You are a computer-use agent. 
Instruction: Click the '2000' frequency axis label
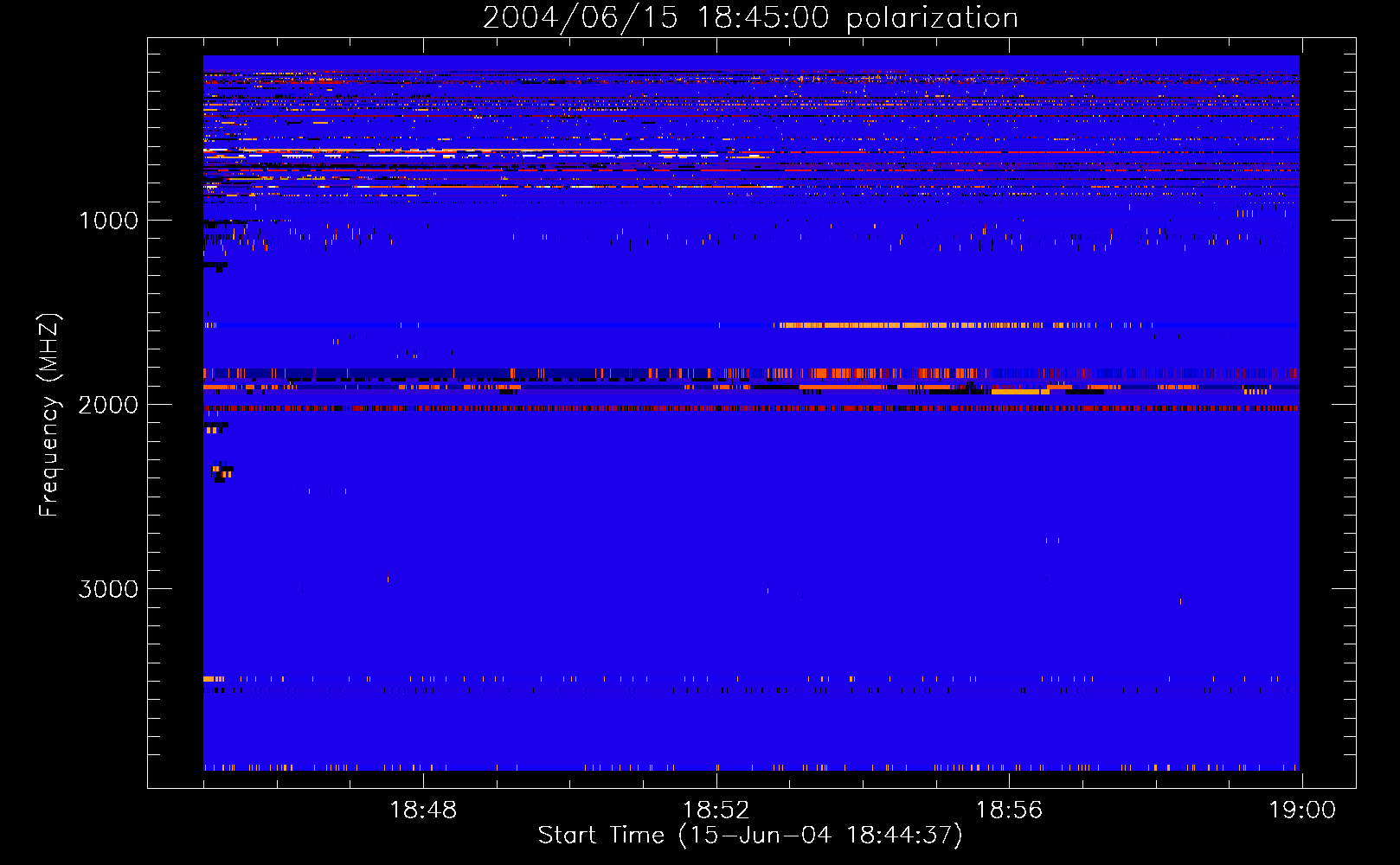pos(108,405)
